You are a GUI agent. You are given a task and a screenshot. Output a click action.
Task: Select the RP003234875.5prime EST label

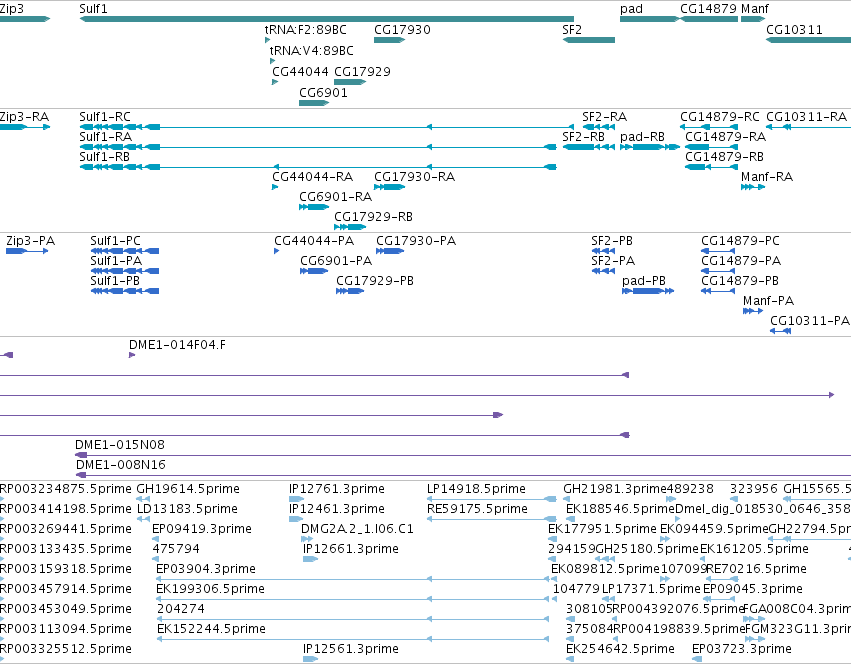(66, 489)
